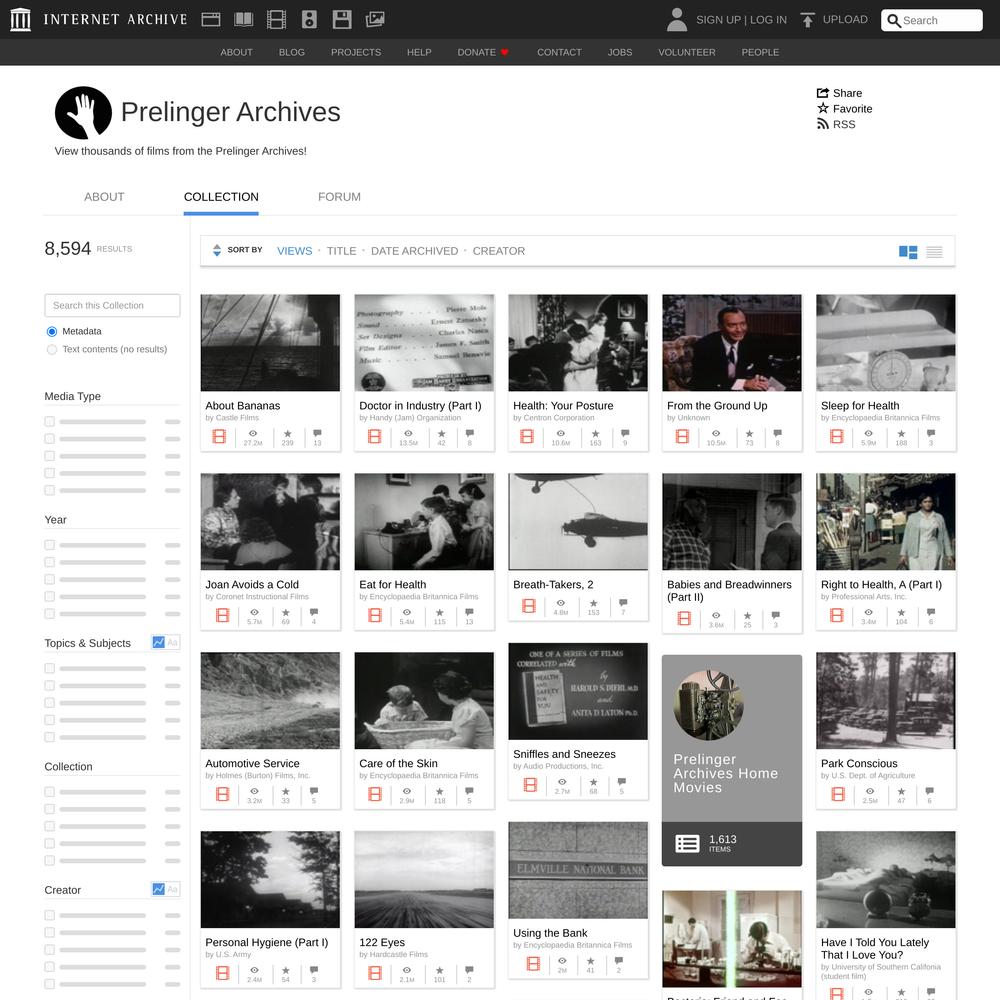Select the Metadata radio button
The width and height of the screenshot is (1000, 1000).
pos(52,332)
